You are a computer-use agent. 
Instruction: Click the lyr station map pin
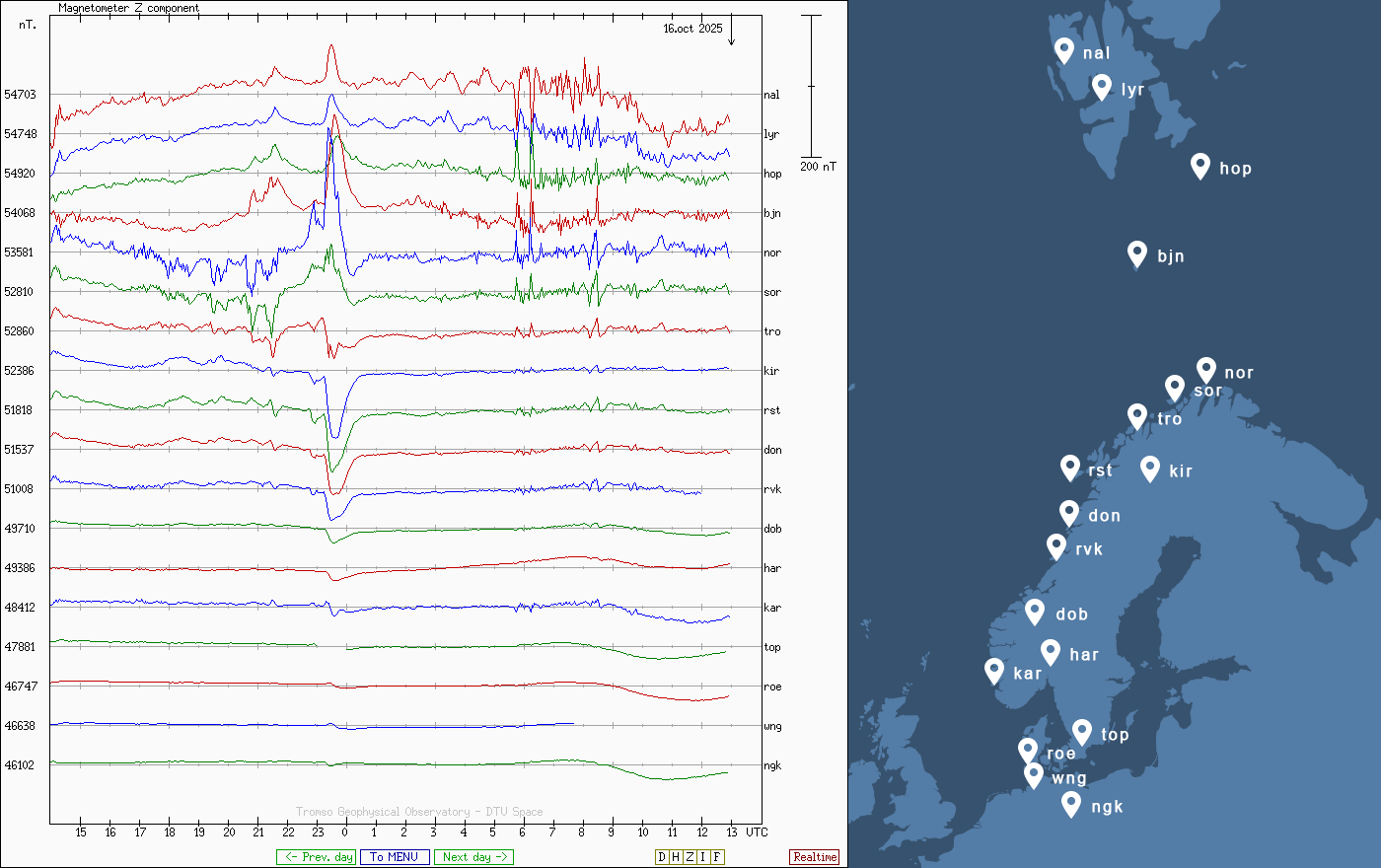click(x=1102, y=87)
